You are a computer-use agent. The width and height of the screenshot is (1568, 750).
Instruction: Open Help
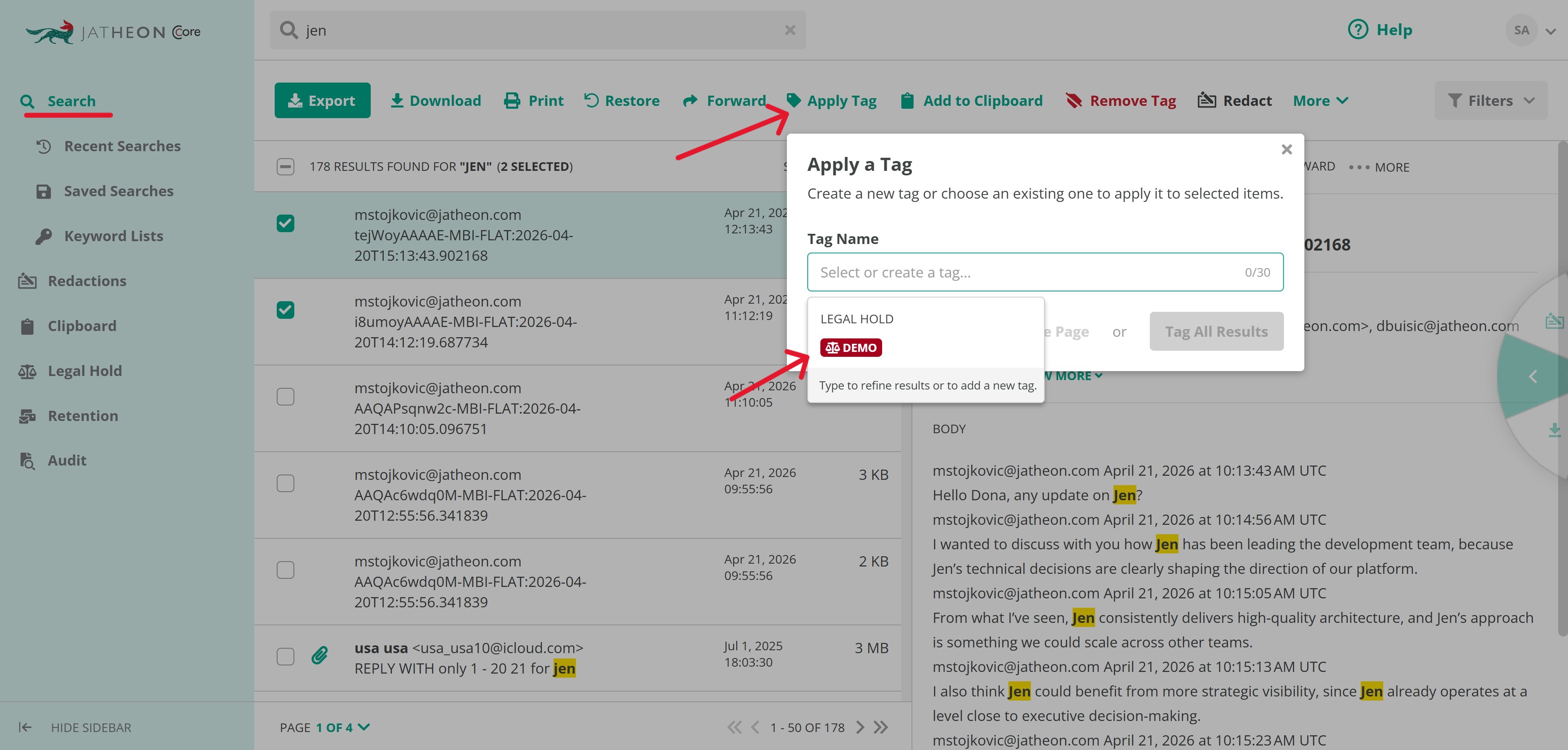[x=1380, y=30]
